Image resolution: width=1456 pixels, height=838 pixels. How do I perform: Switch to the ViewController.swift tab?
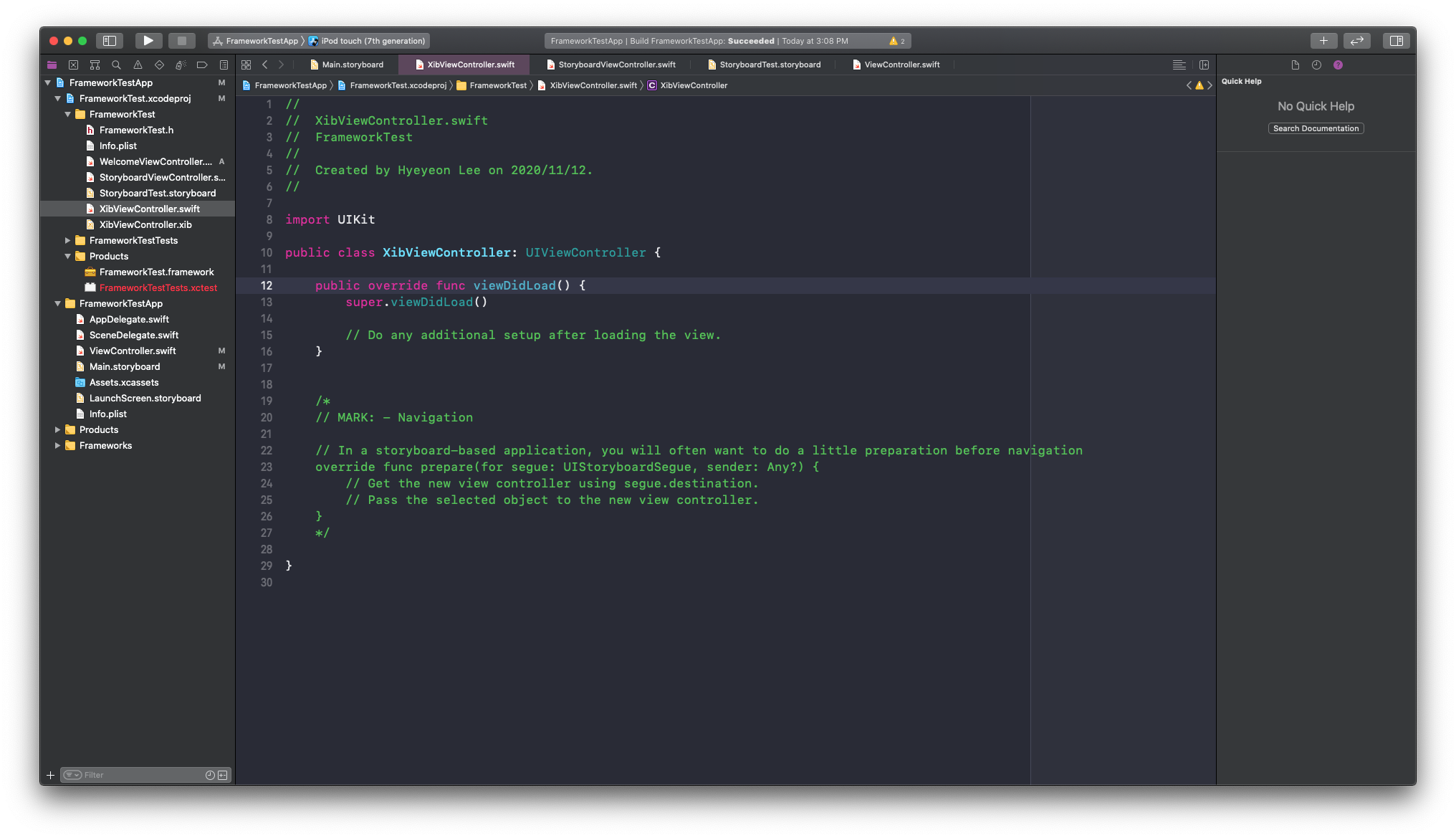(x=901, y=65)
